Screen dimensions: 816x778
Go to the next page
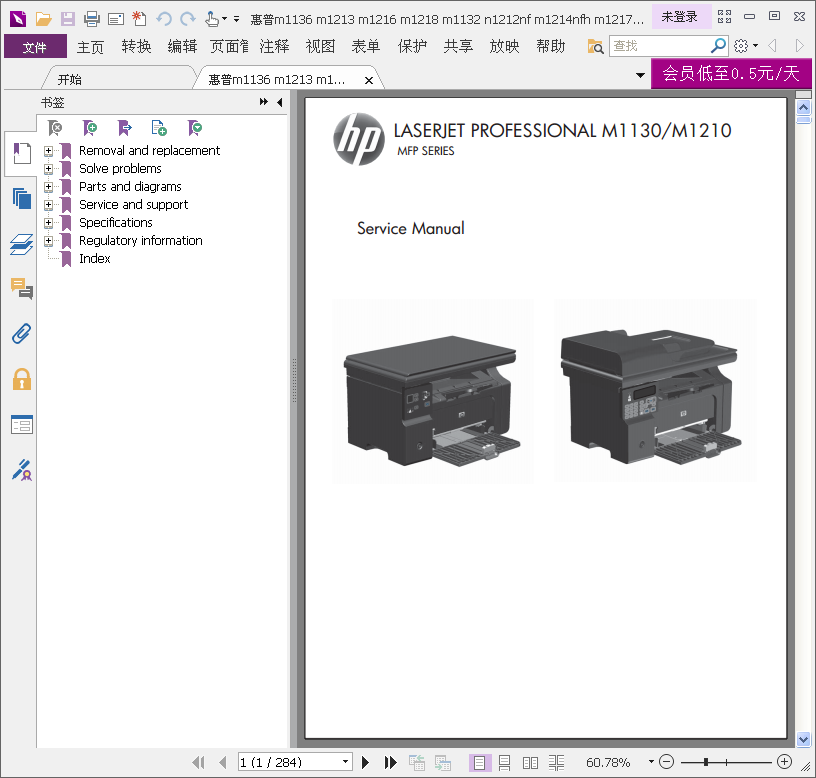[x=365, y=762]
